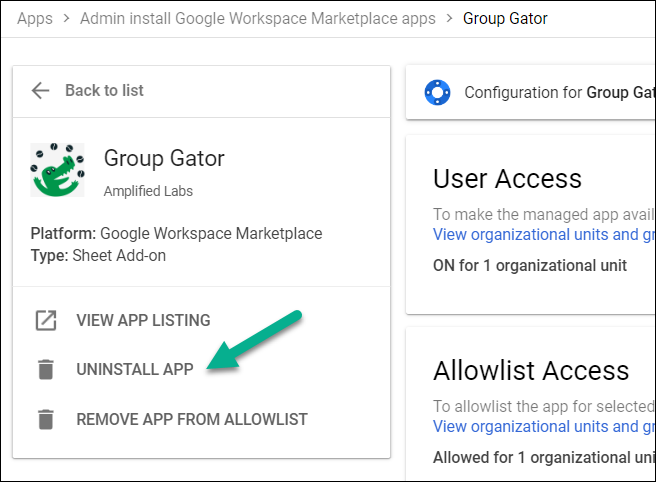Click the chevron after Apps breadcrumb

66,18
